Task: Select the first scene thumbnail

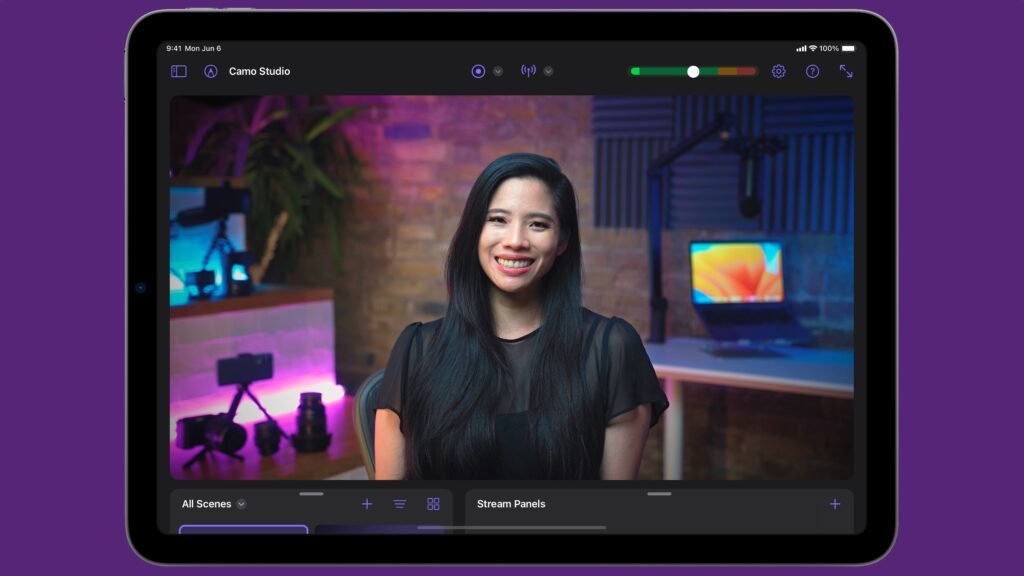Action: click(x=244, y=529)
